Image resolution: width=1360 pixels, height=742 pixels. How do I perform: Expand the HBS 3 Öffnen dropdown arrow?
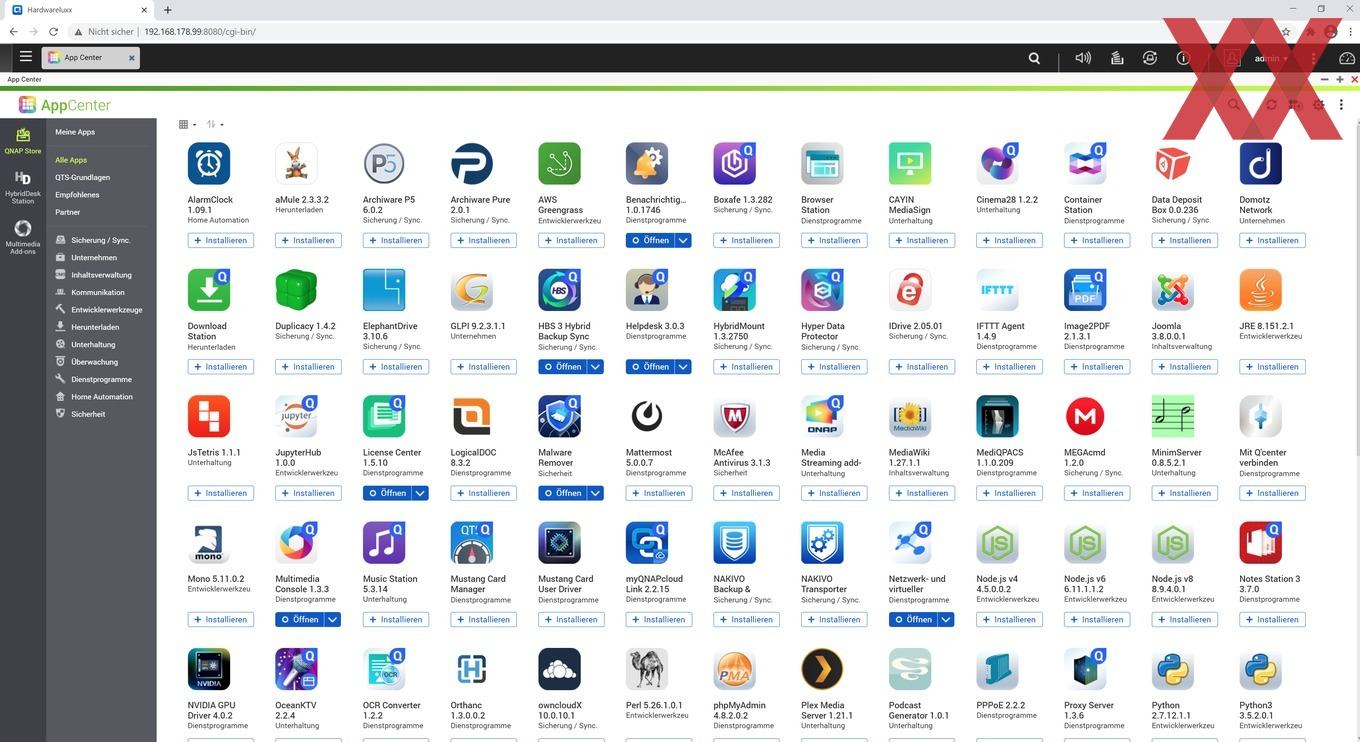click(x=596, y=367)
